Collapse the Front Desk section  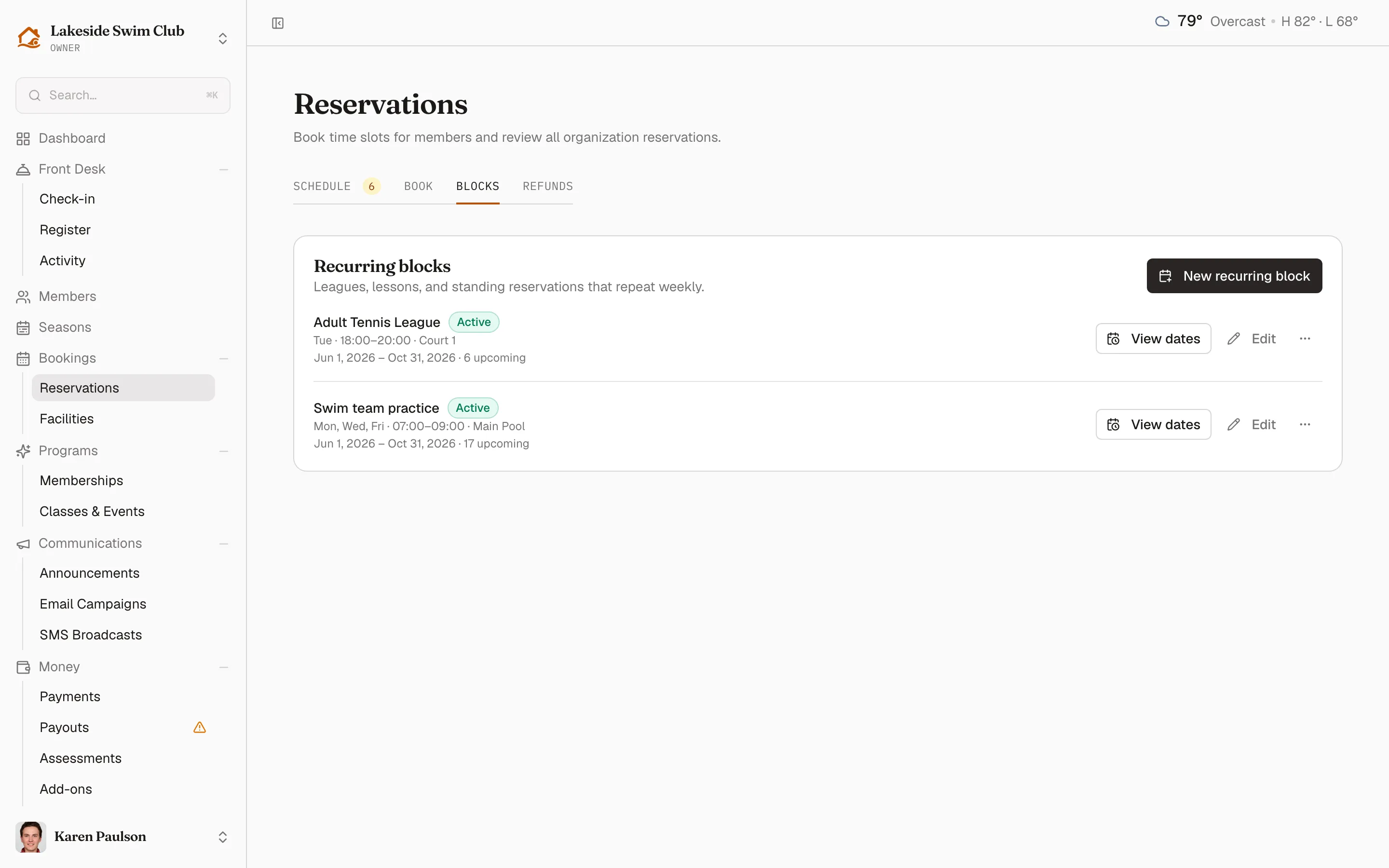coord(224,169)
